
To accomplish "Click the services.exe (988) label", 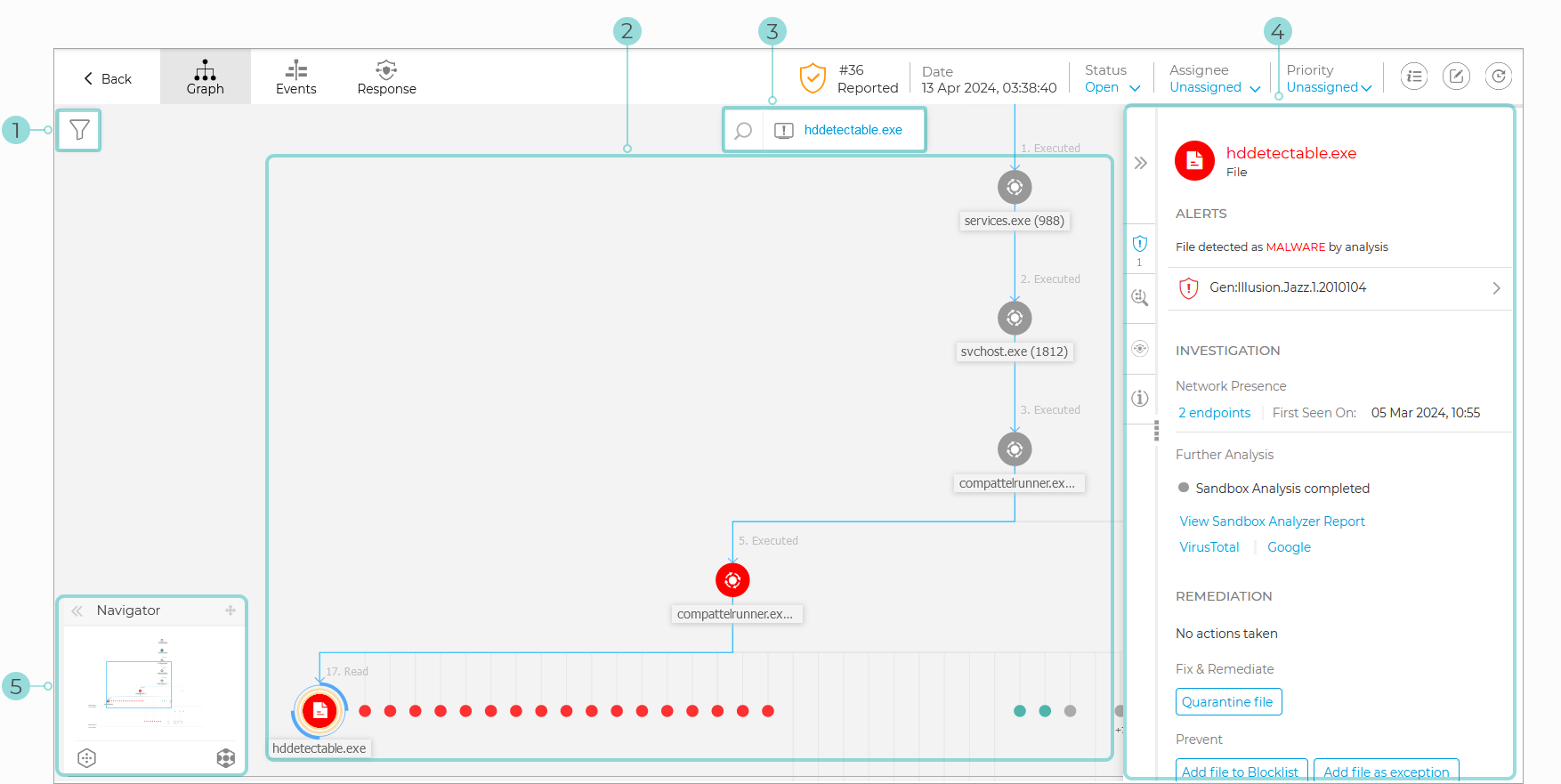I will [x=1015, y=221].
